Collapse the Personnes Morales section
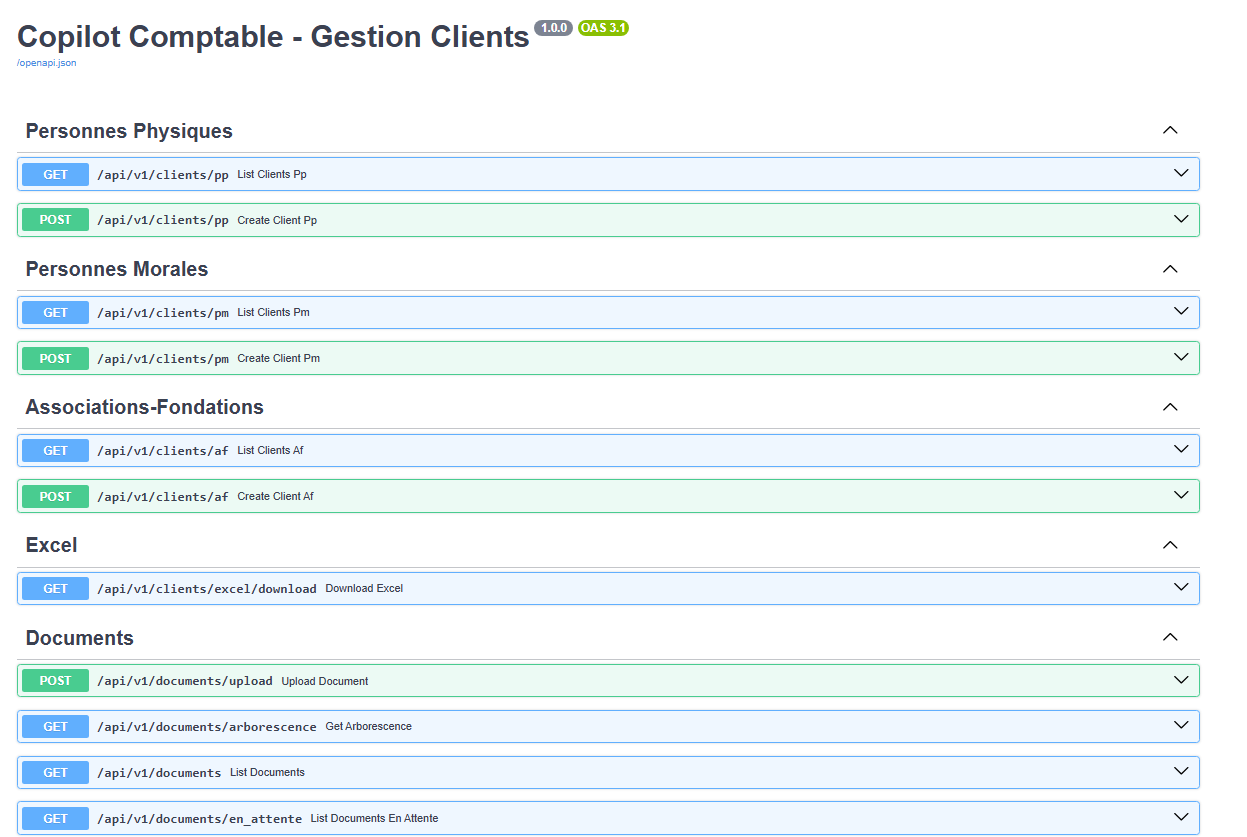The image size is (1247, 837). coord(1170,269)
